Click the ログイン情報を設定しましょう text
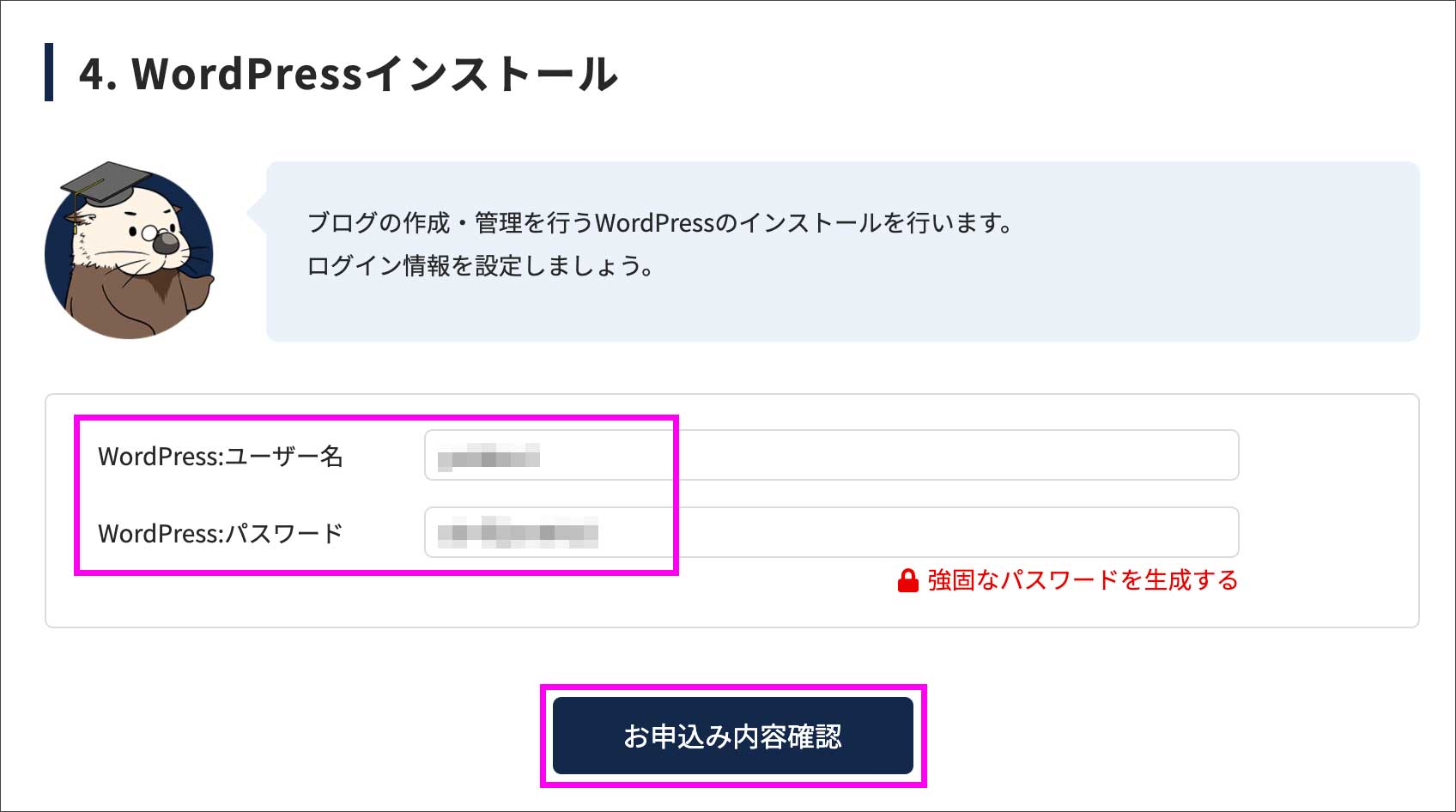The width and height of the screenshot is (1456, 812). tap(481, 266)
